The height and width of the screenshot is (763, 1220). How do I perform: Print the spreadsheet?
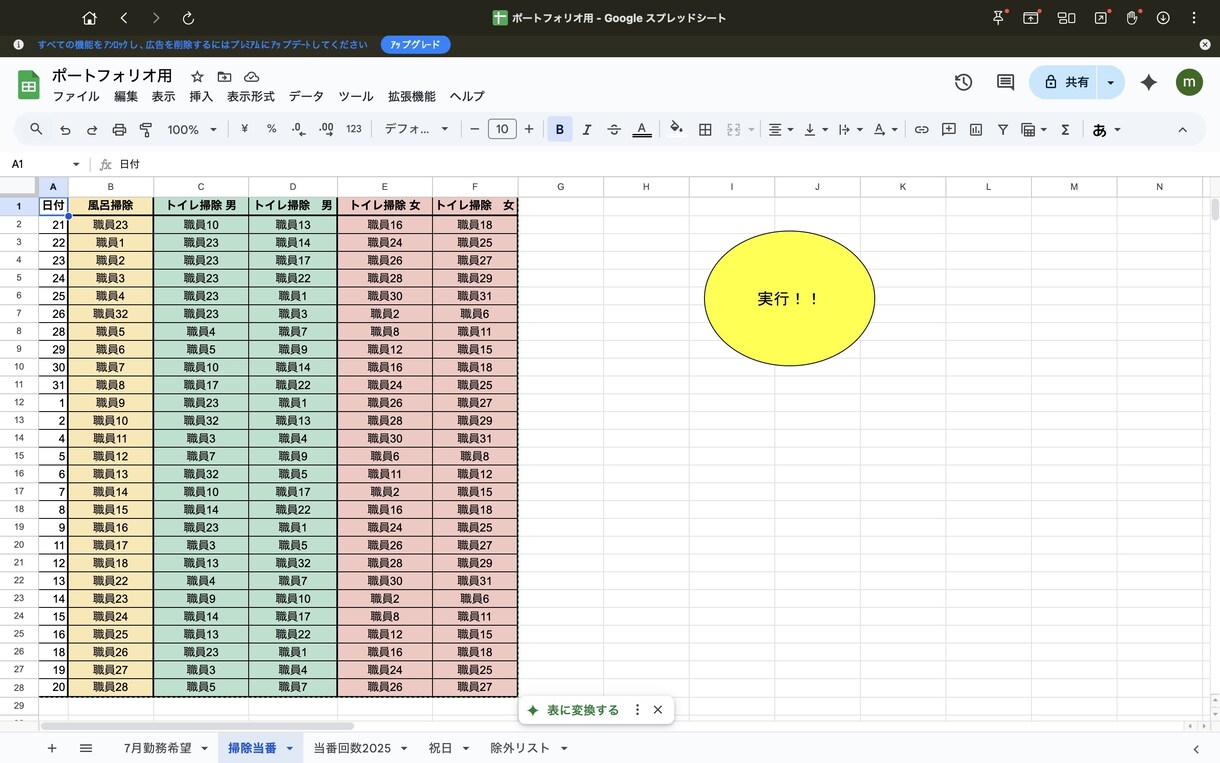pos(119,129)
